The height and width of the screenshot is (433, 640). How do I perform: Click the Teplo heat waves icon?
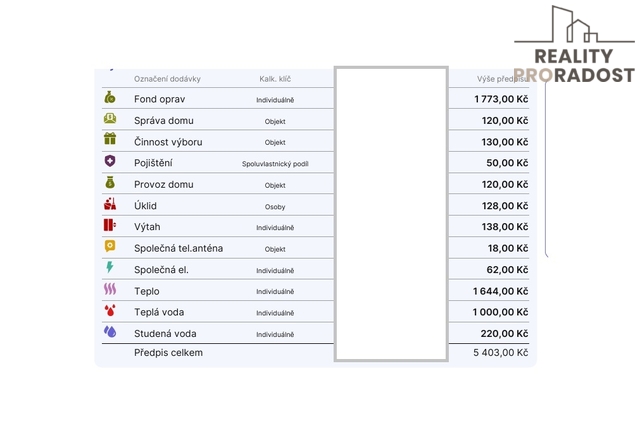pyautogui.click(x=110, y=289)
